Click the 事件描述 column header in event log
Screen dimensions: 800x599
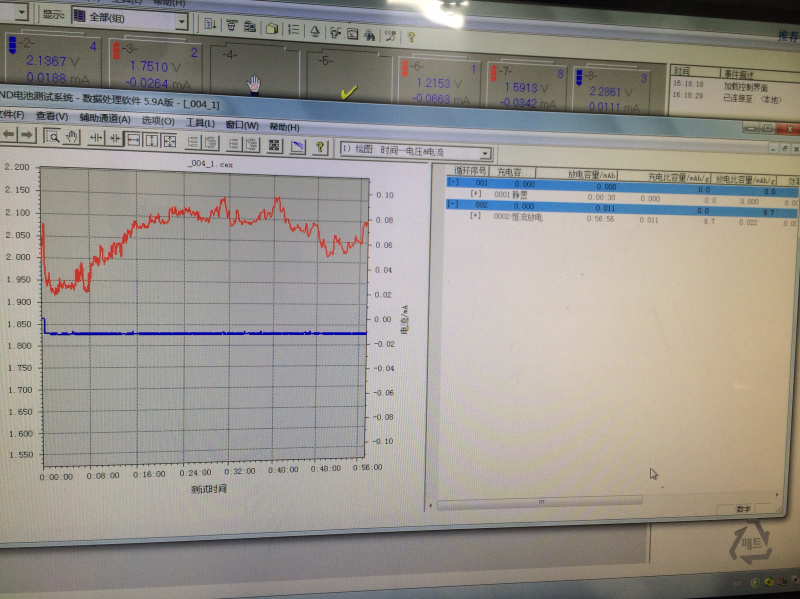(x=760, y=74)
